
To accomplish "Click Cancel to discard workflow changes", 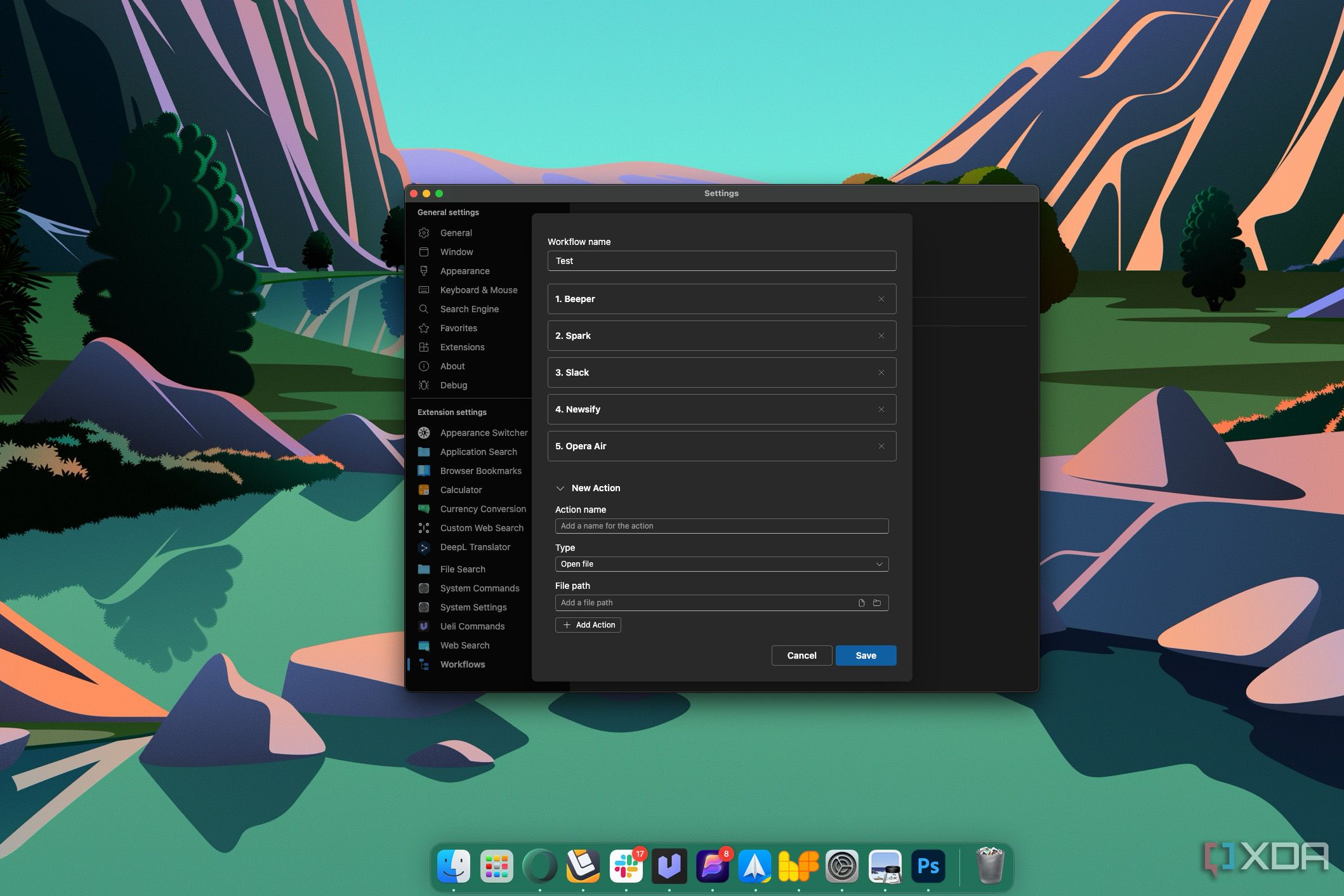I will (x=800, y=655).
